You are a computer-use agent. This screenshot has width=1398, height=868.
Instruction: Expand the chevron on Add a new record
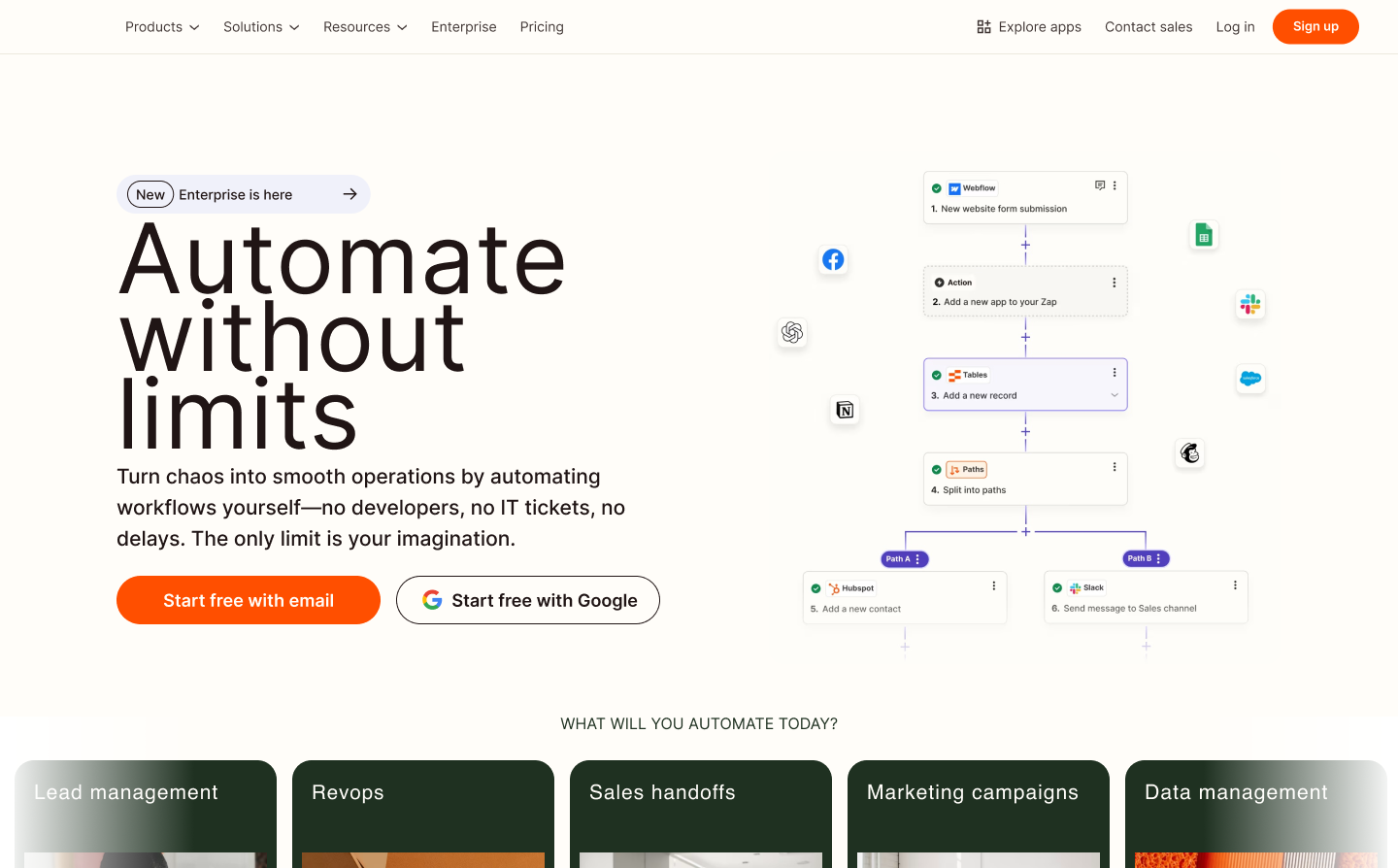1115,395
